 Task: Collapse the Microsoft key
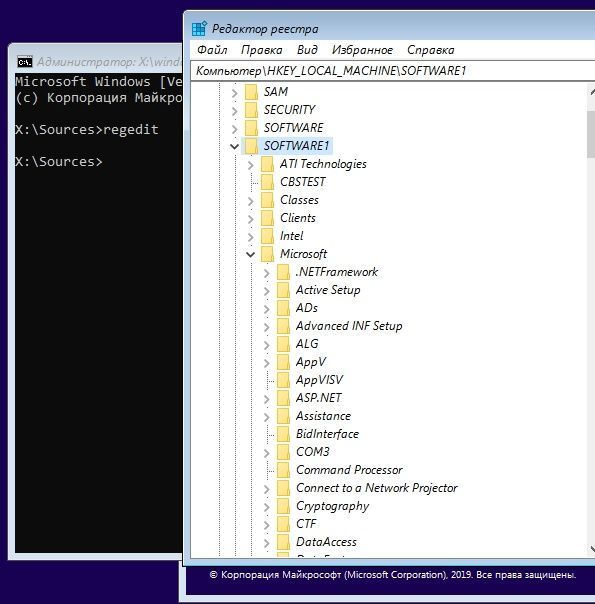tap(250, 254)
